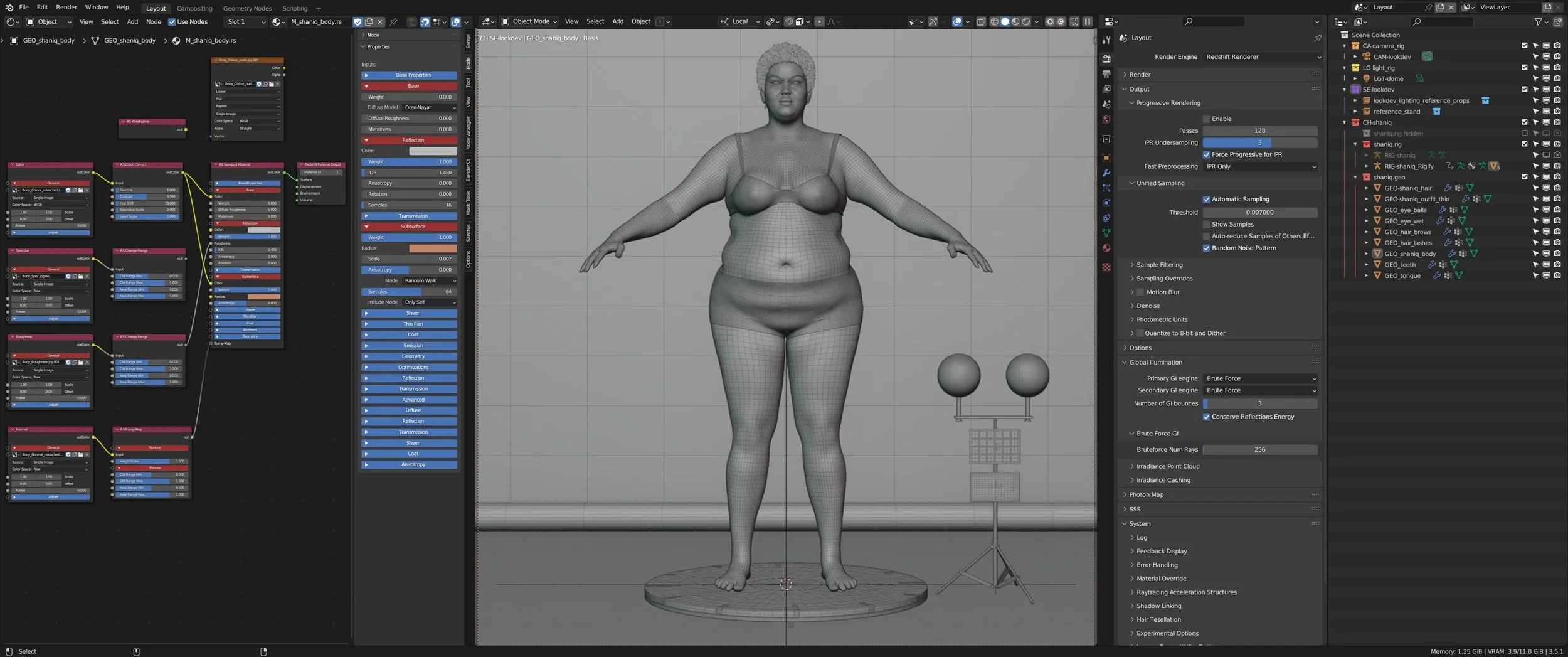
Task: Switch to the Compositing workspace tab
Action: tap(194, 8)
